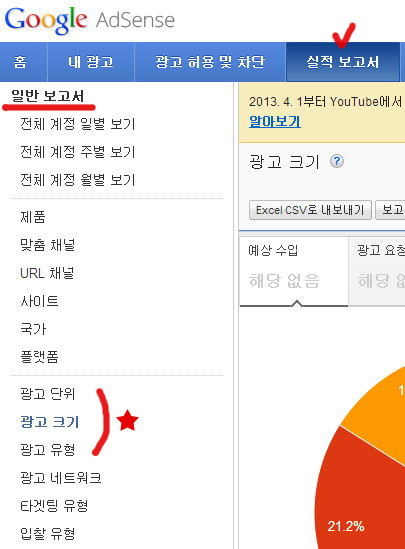Select the 사이트 report
Screen dimensions: 405x549
click(39, 301)
